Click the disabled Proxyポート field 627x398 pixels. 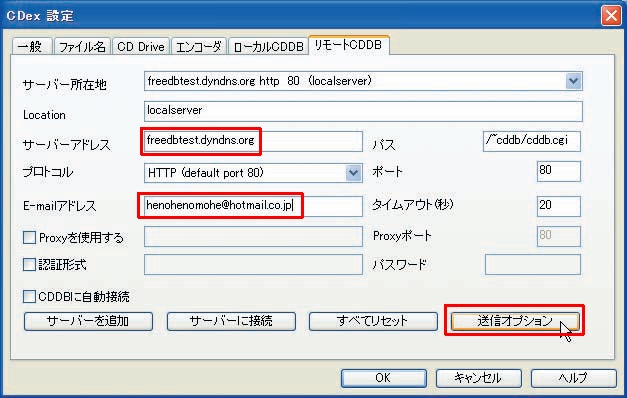[x=559, y=236]
